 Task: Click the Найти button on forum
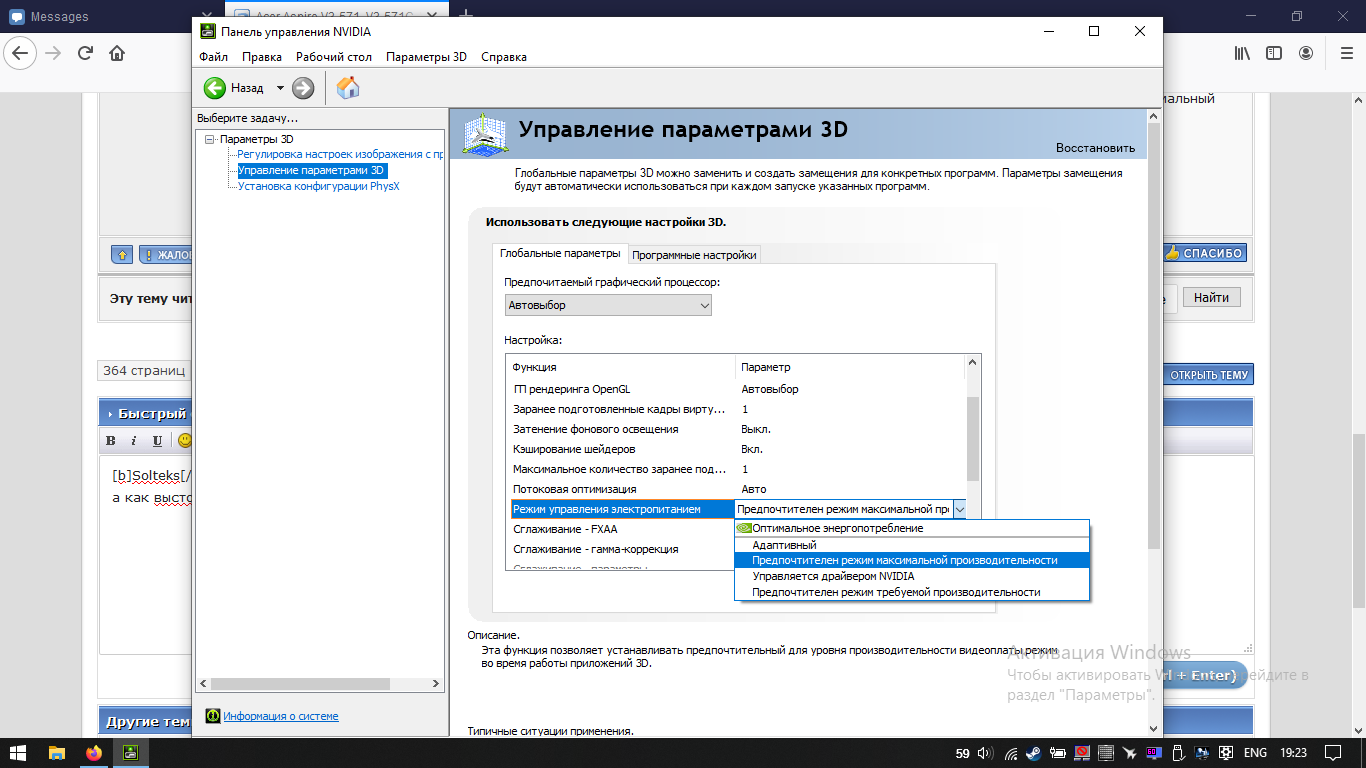point(1212,297)
